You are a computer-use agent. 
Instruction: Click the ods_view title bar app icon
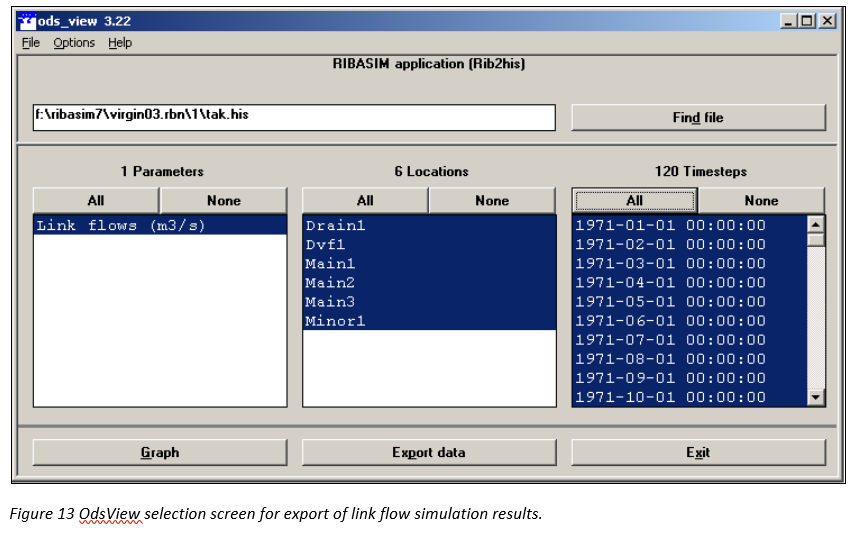[26, 21]
